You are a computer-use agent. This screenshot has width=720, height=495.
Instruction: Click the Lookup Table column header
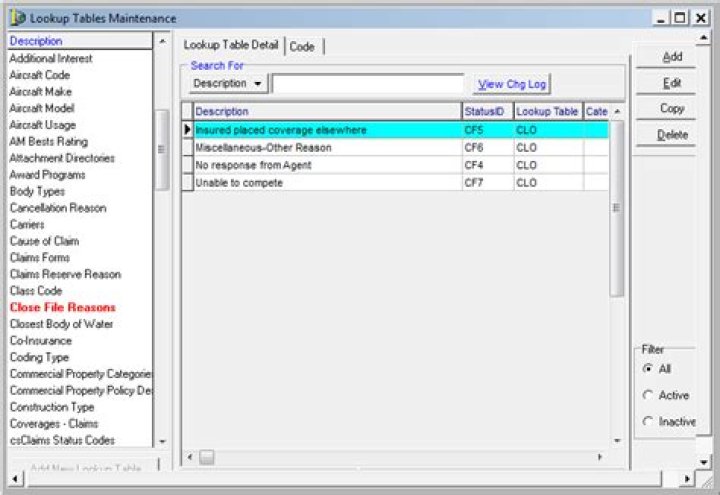pos(548,112)
